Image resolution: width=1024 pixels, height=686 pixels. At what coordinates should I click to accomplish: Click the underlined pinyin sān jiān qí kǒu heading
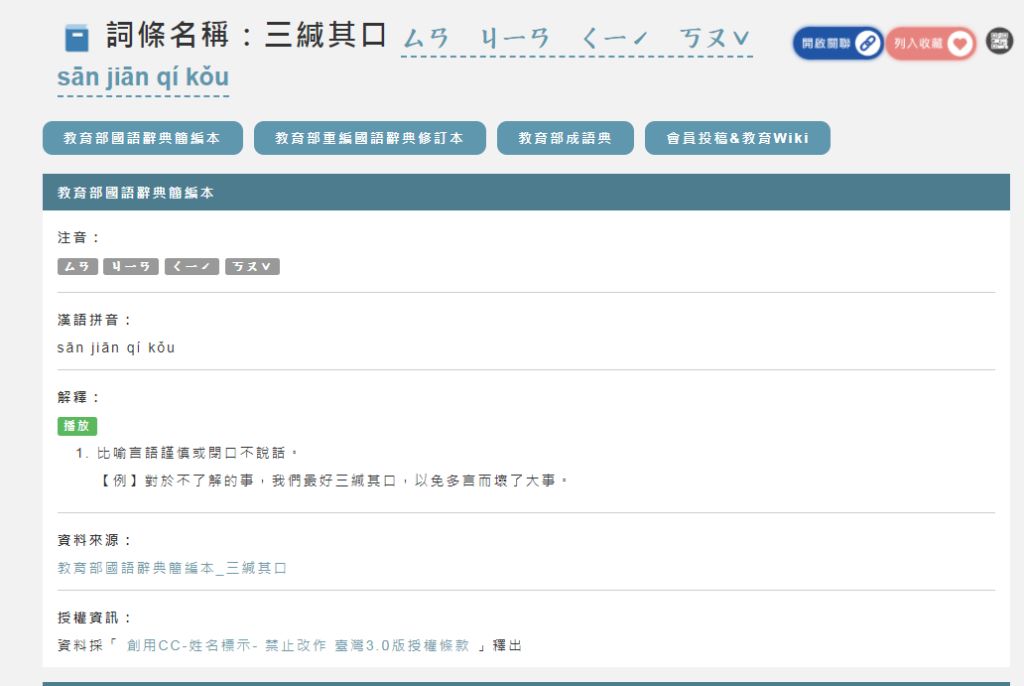143,78
